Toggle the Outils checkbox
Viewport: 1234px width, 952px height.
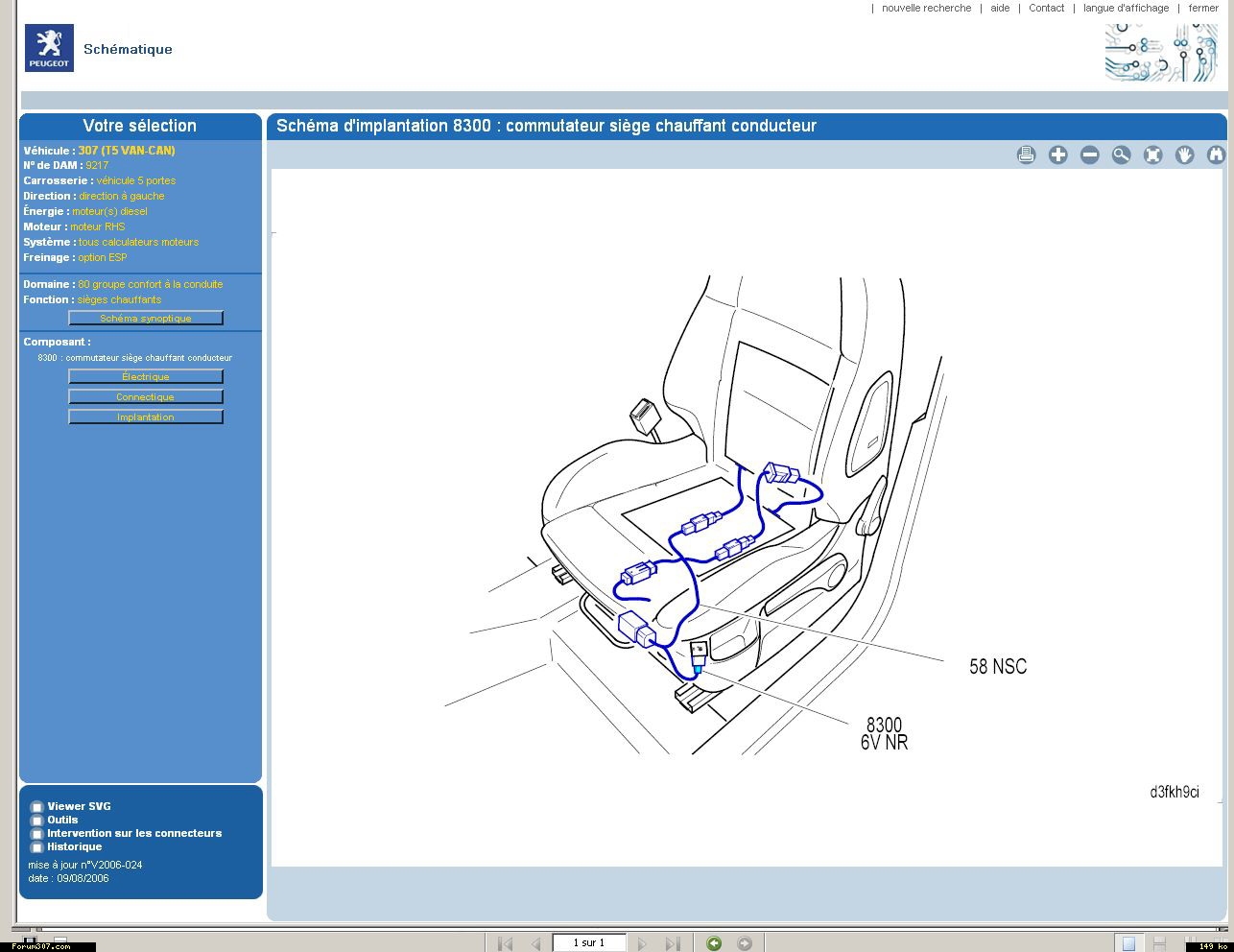37,821
